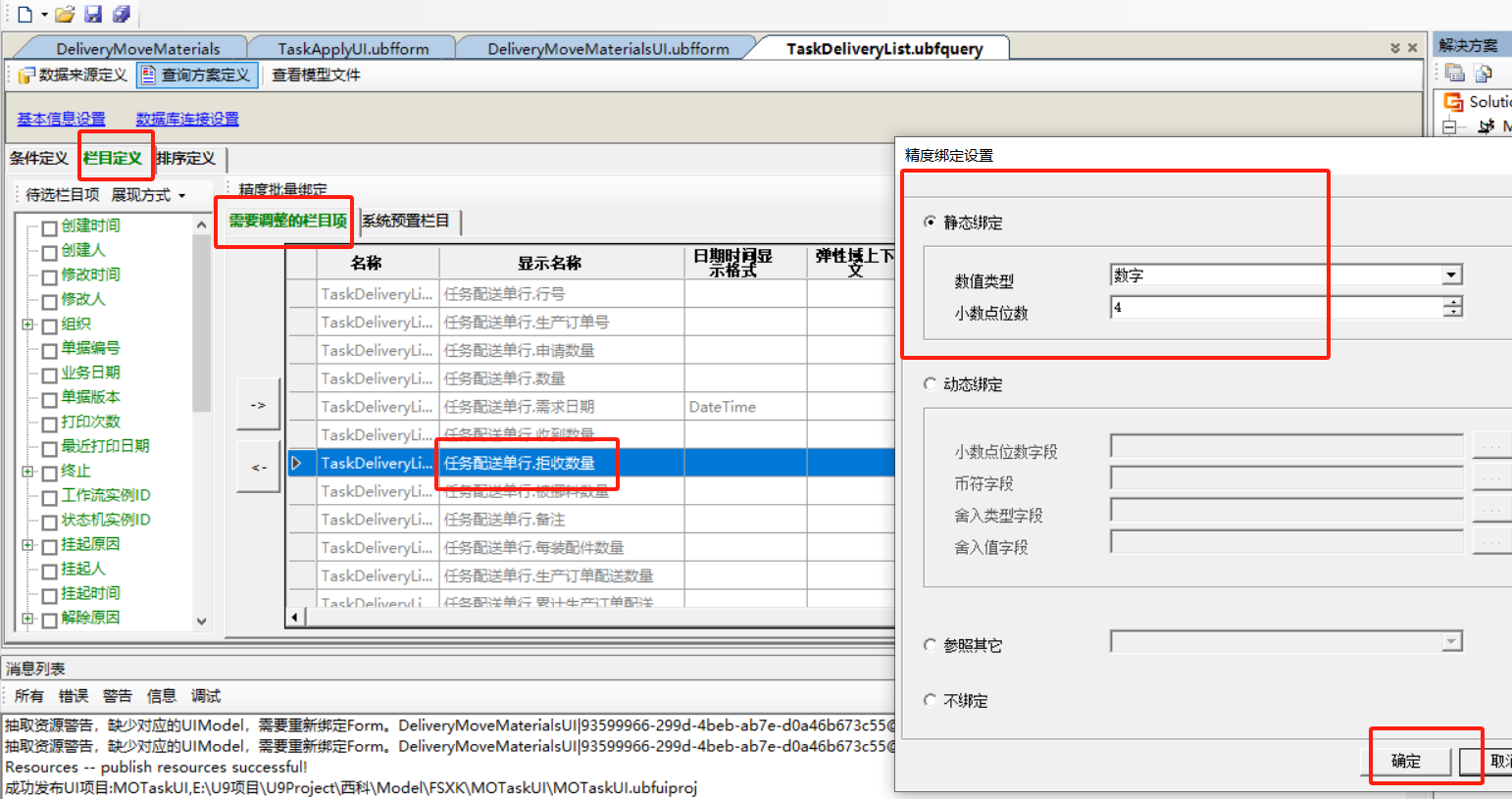Image resolution: width=1512 pixels, height=799 pixels.
Task: Click the properties icon in 解决方案 panel
Action: point(1455,72)
